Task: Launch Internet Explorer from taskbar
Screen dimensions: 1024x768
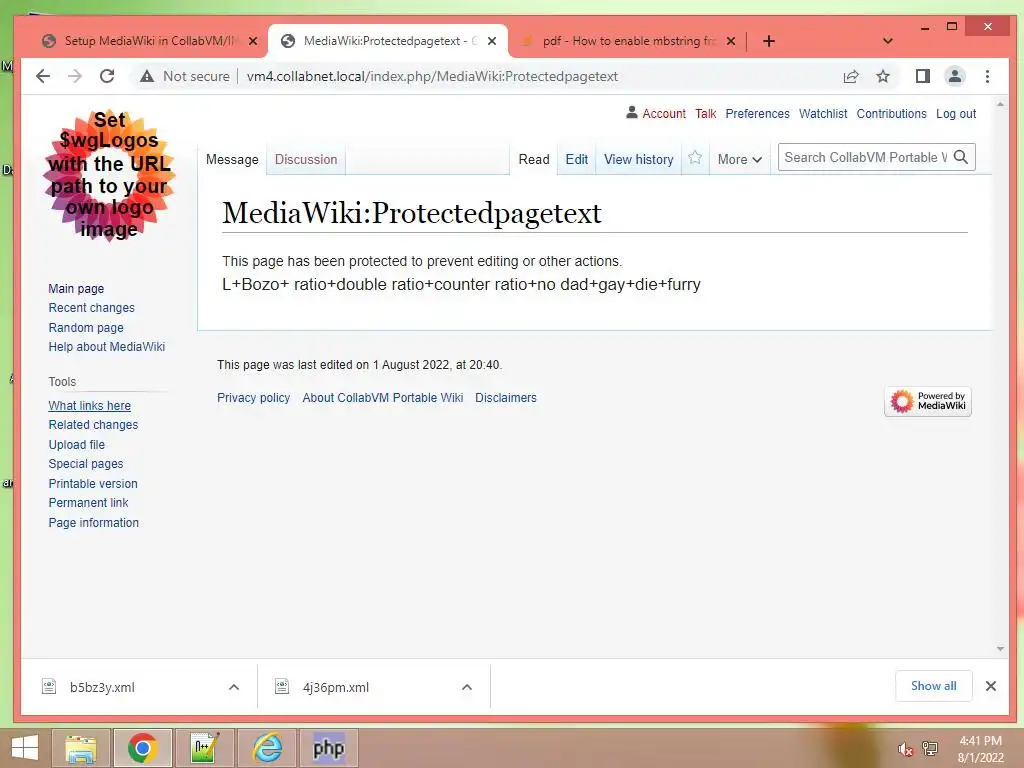Action: click(267, 748)
